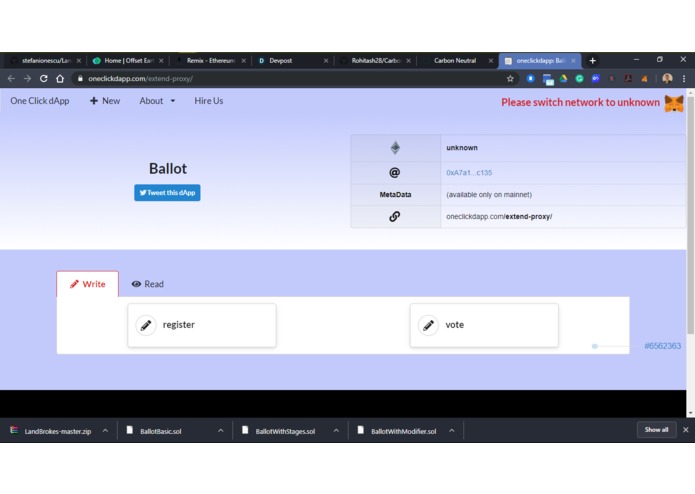Click the site lock icon in address bar

click(80, 78)
